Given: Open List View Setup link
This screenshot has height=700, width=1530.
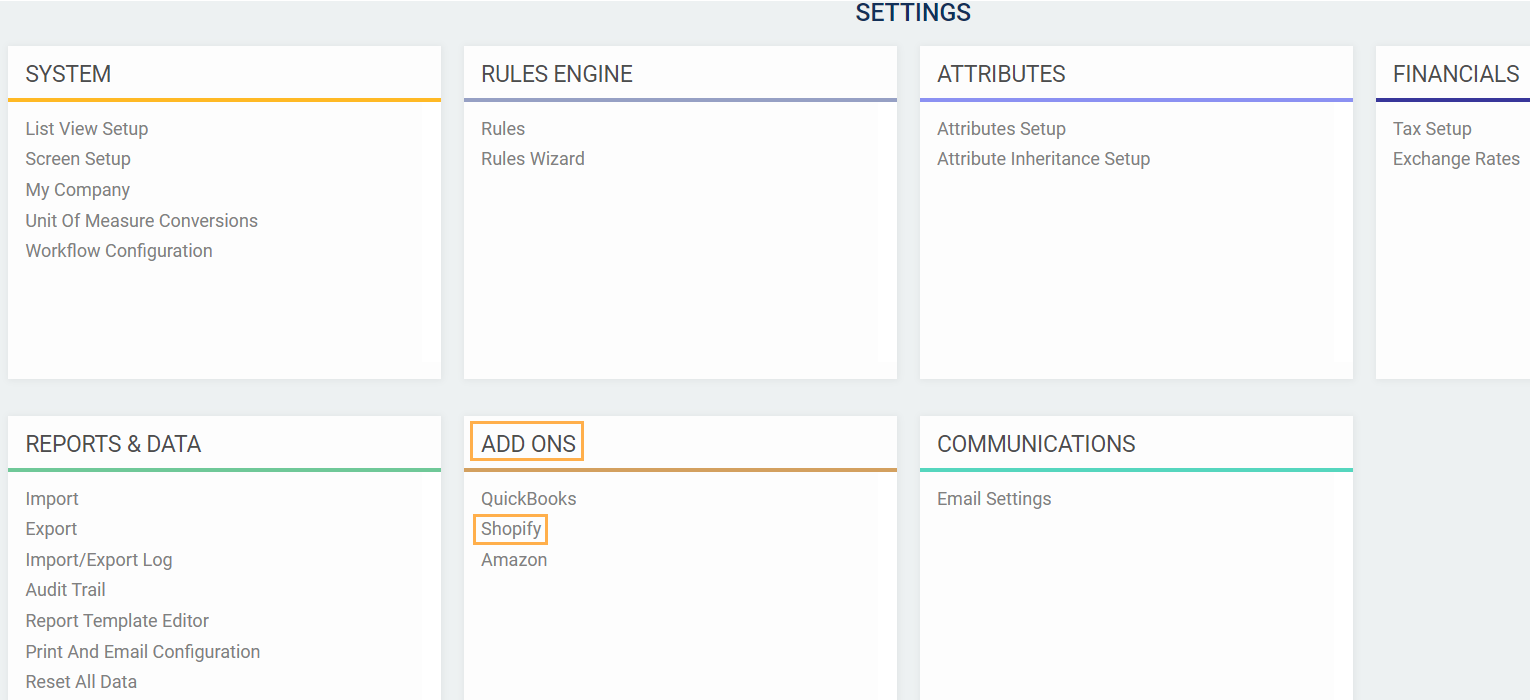Looking at the screenshot, I should (87, 129).
